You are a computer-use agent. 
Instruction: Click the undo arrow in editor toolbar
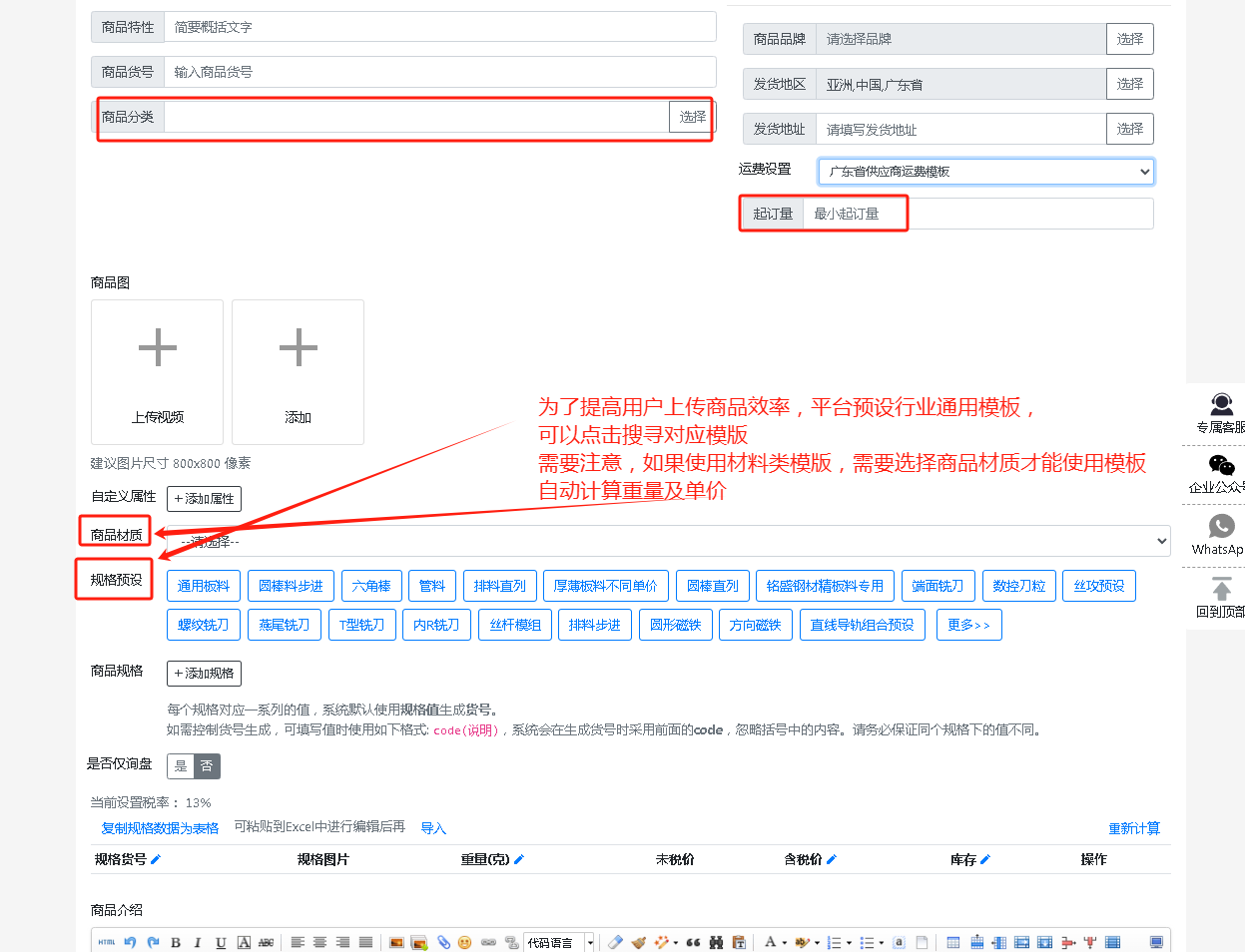(130, 942)
